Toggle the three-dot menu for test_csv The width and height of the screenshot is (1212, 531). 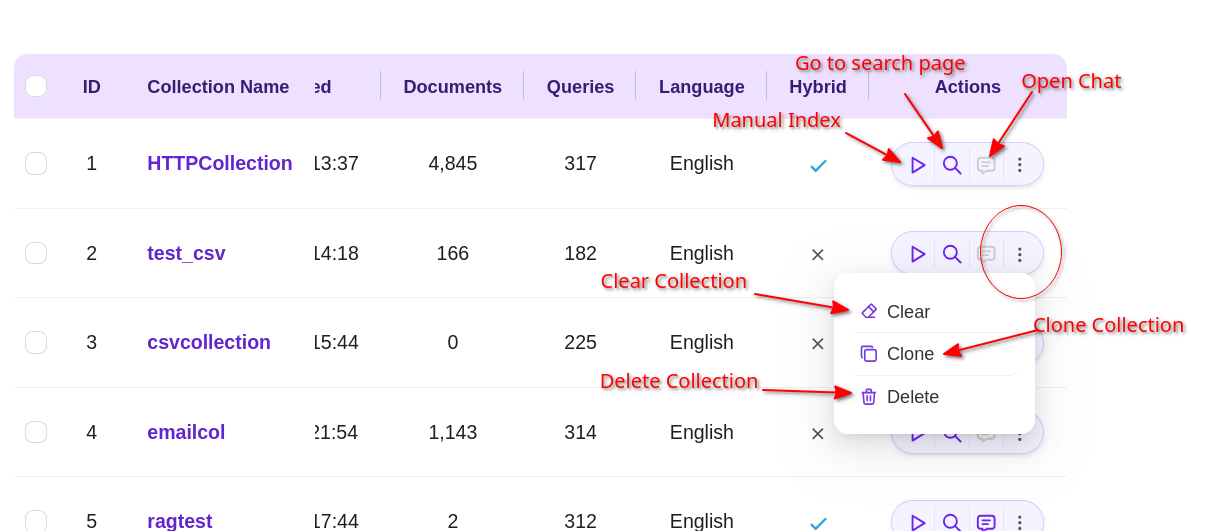tap(1020, 254)
